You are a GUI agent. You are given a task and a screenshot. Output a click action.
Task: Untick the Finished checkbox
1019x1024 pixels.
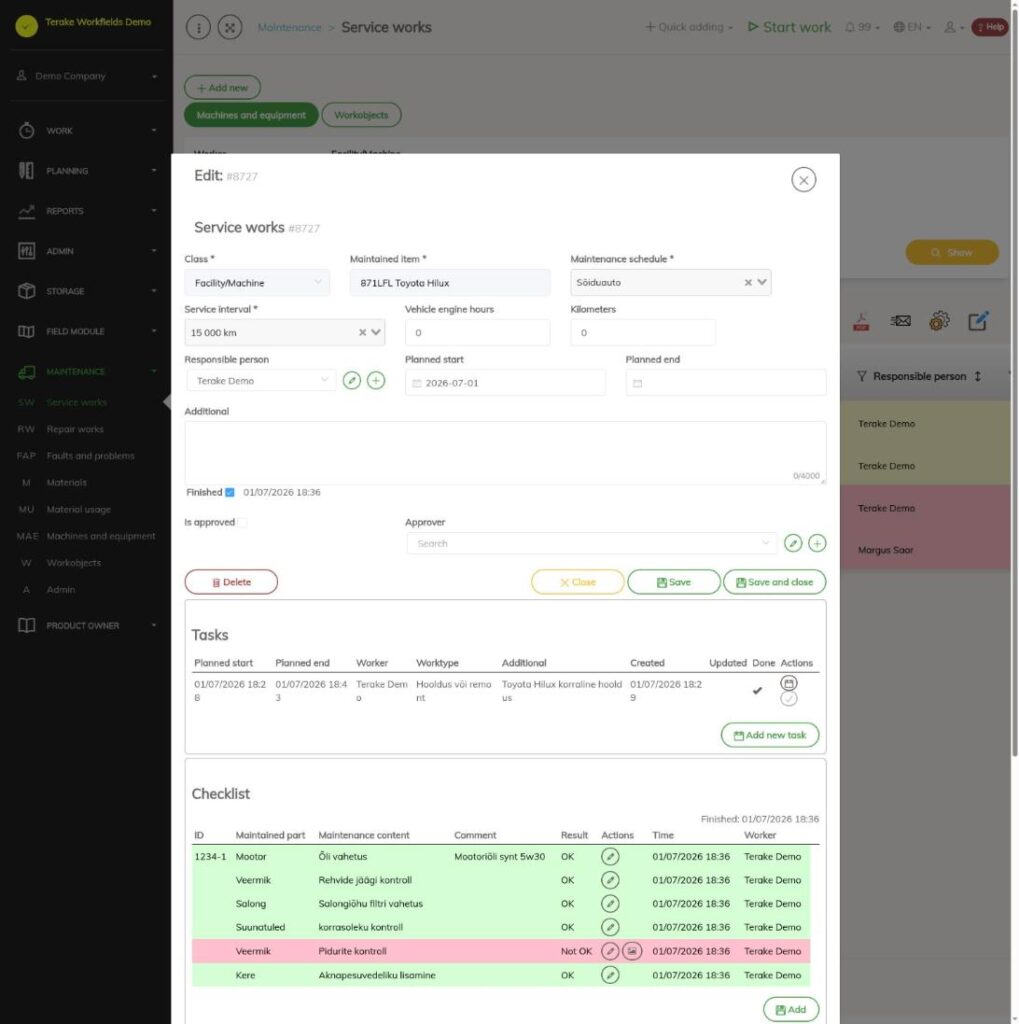coord(230,492)
